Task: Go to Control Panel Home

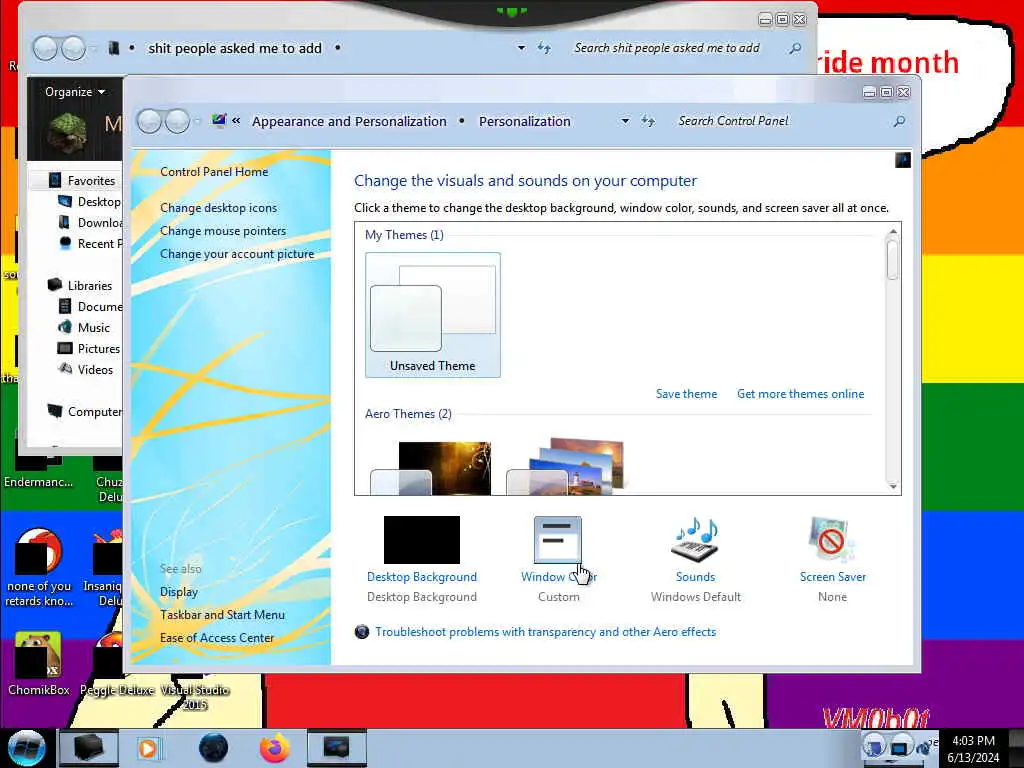Action: [214, 172]
